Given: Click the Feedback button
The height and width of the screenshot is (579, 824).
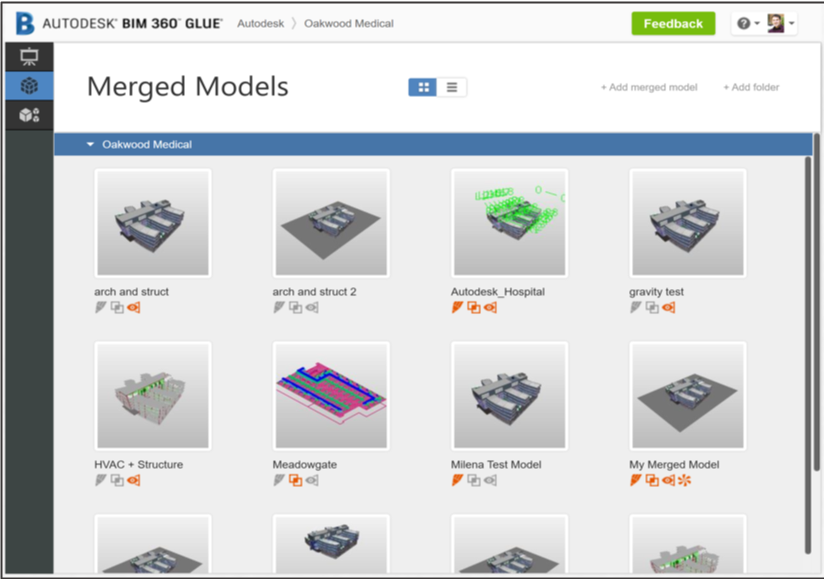Looking at the screenshot, I should [x=673, y=24].
